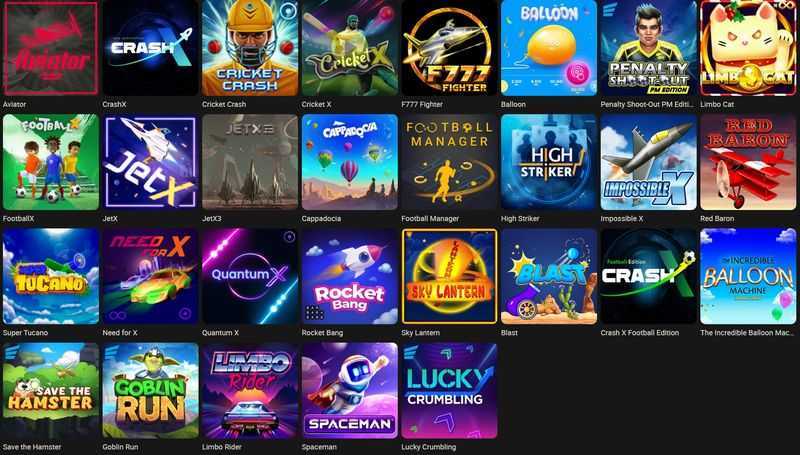Select the Spaceman game thumbnail

(349, 390)
